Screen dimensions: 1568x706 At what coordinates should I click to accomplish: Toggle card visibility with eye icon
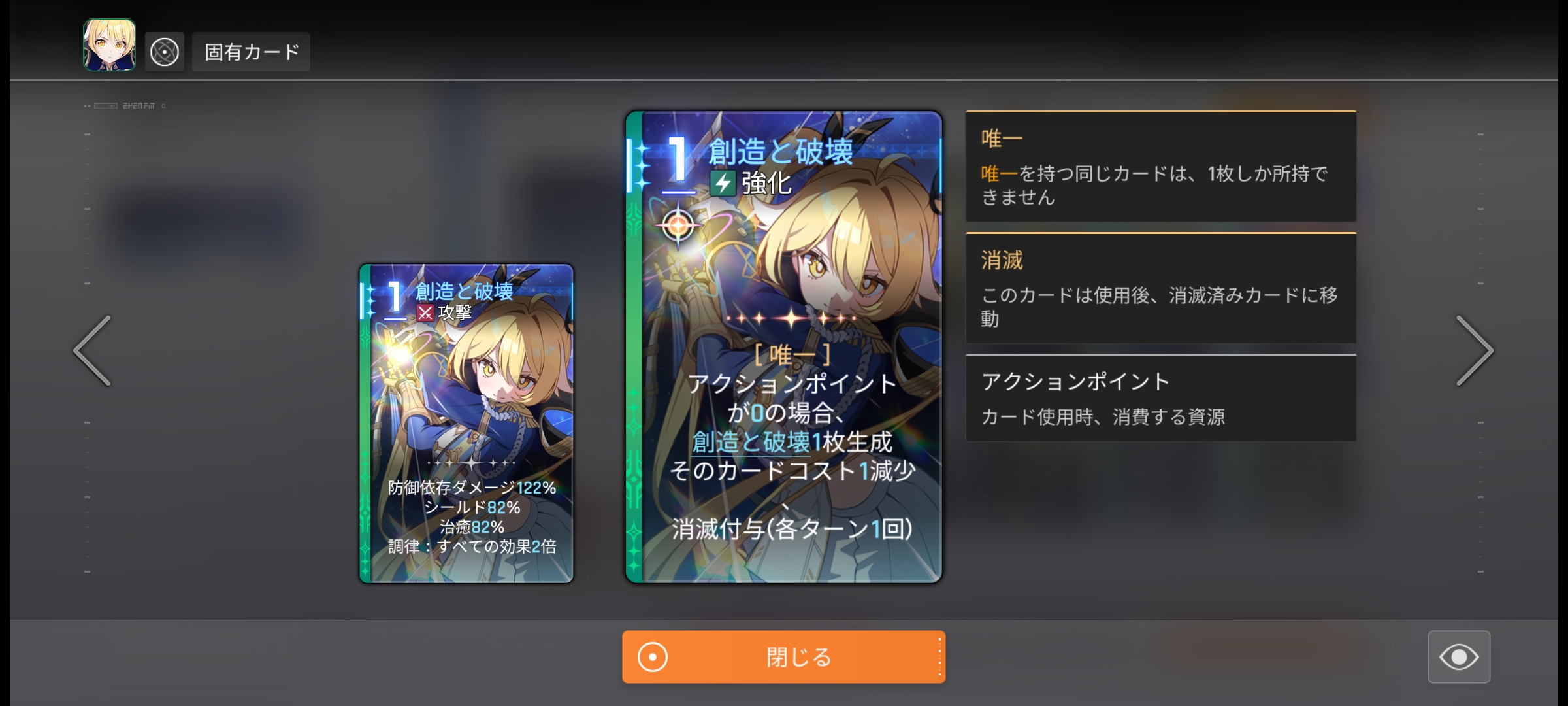coord(1459,657)
